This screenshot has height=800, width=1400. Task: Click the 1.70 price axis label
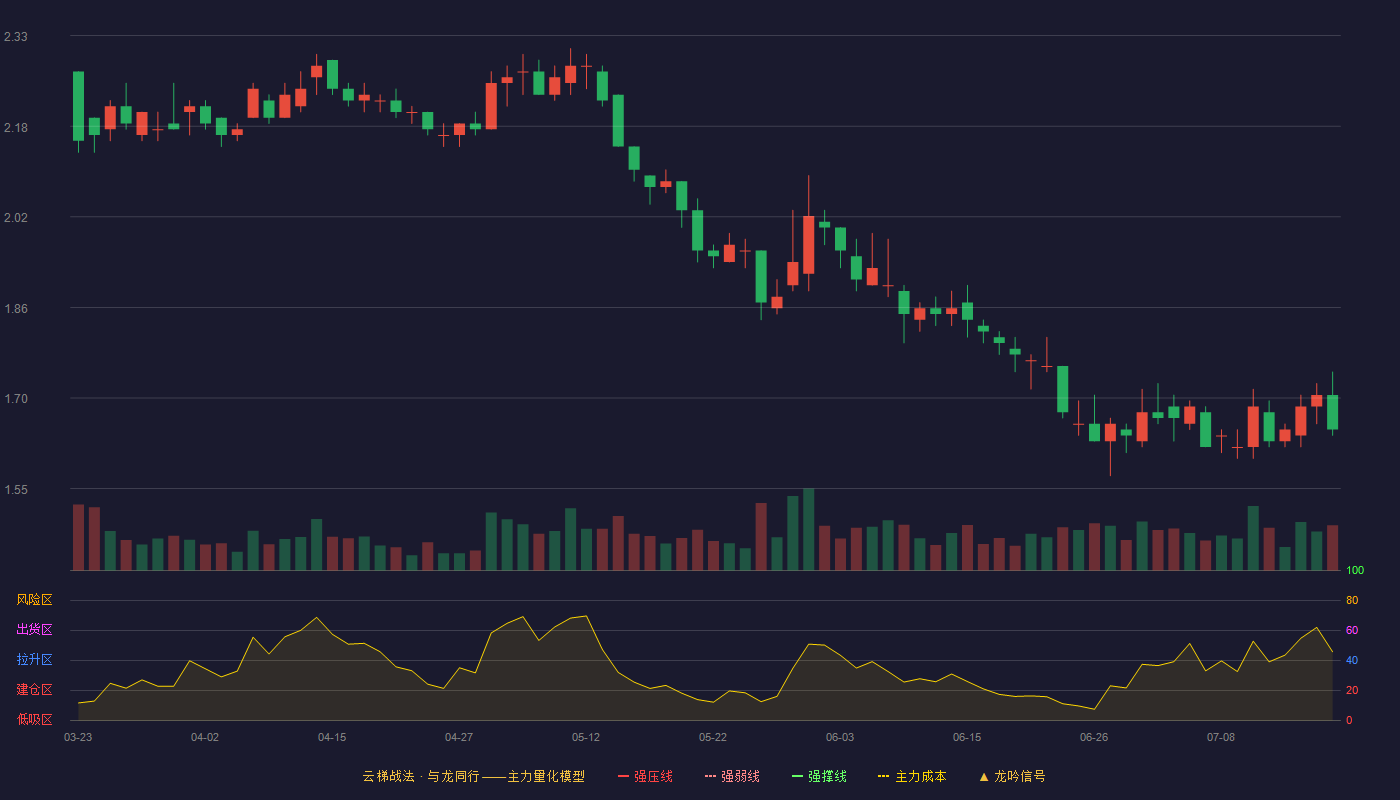[16, 399]
